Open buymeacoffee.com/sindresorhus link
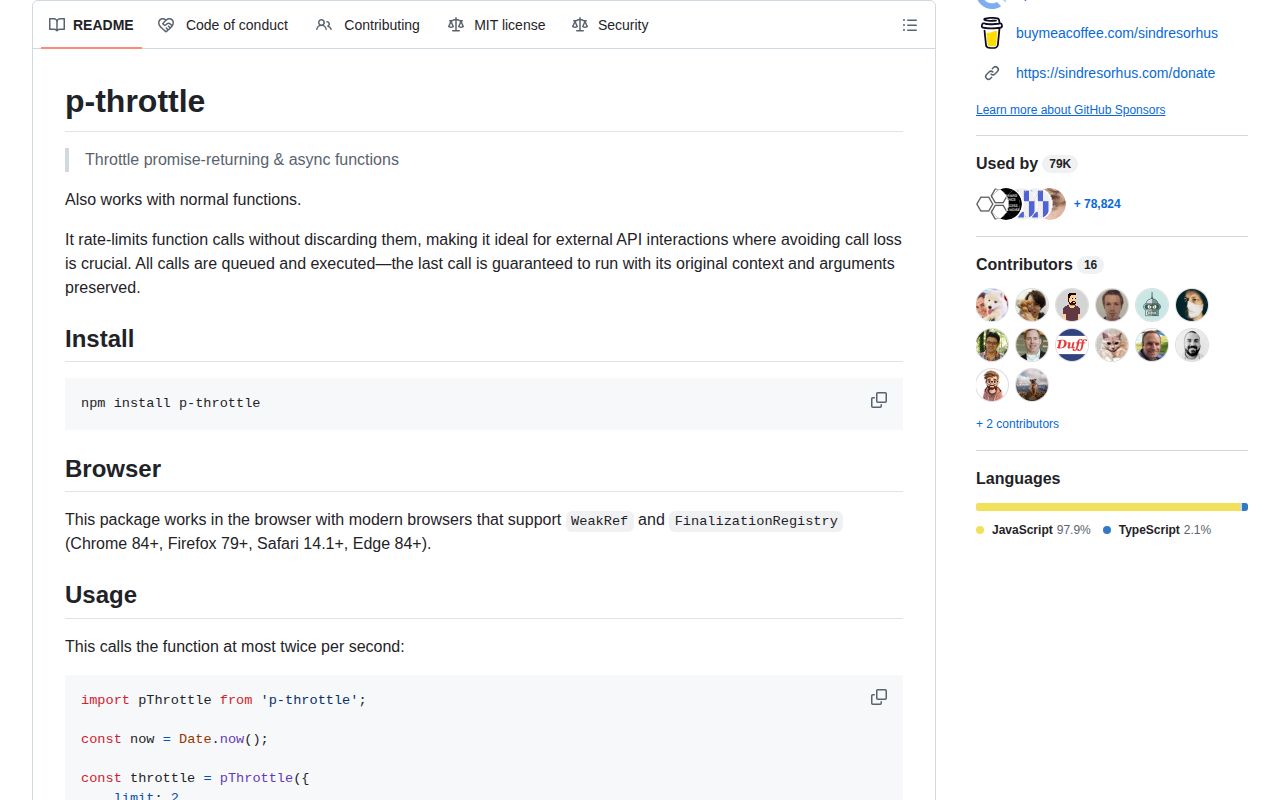 tap(1117, 33)
